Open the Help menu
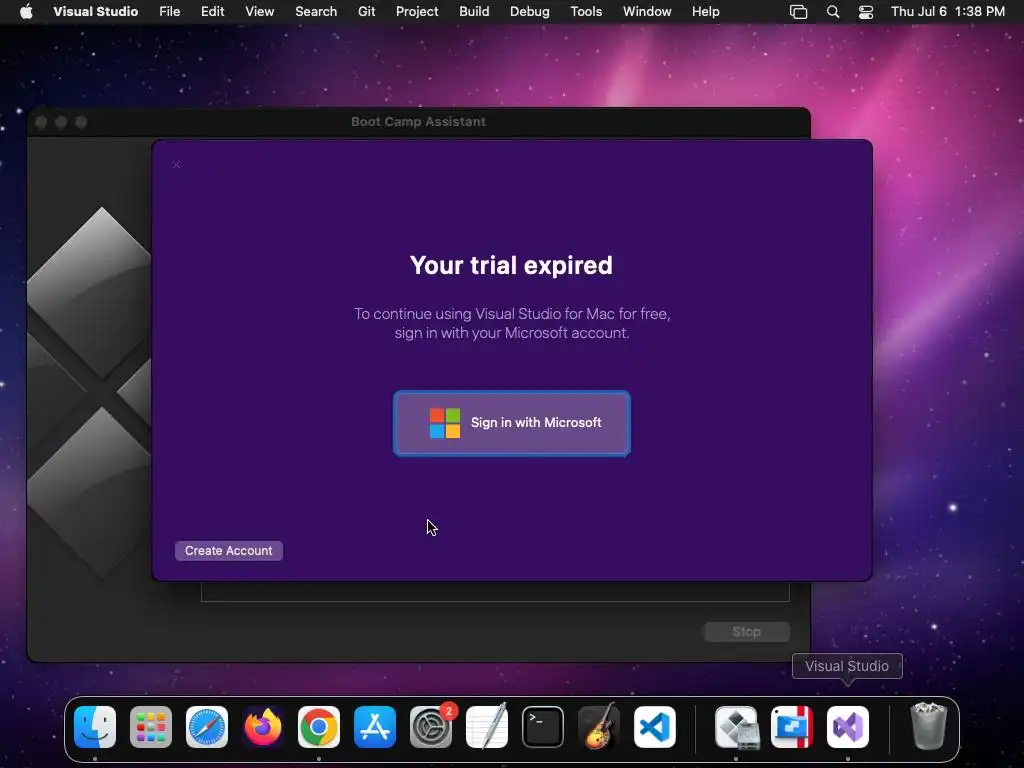This screenshot has height=768, width=1024. point(705,11)
